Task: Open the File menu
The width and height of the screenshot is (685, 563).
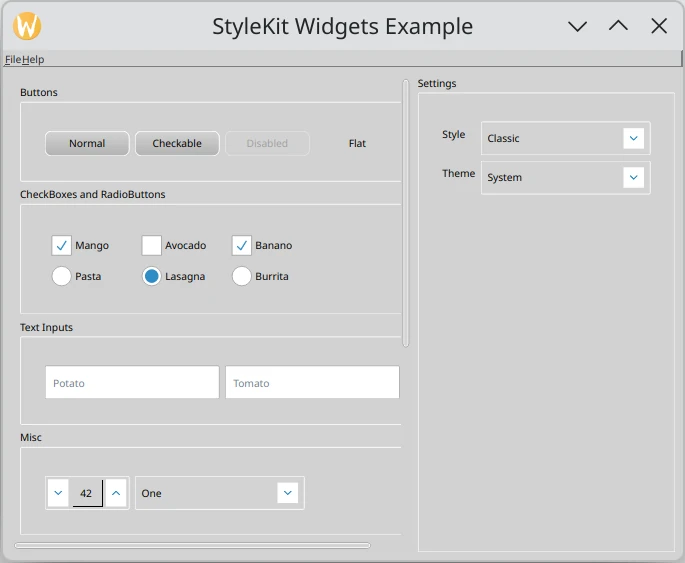Action: click(x=13, y=59)
